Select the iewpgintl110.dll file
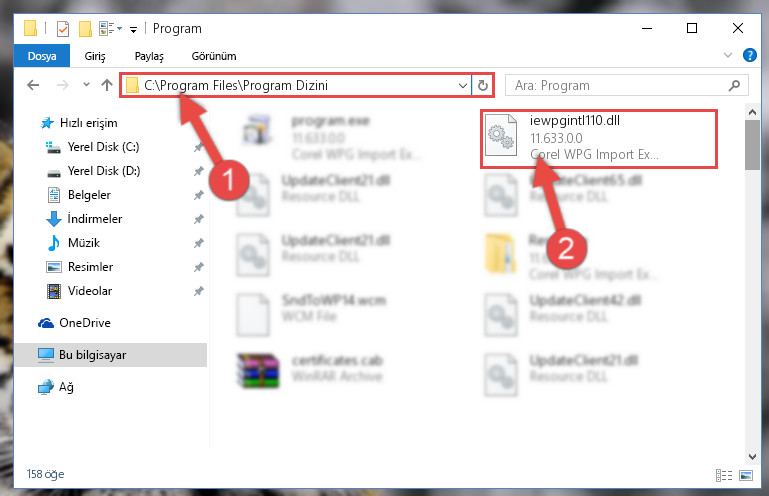The image size is (769, 496). 598,138
